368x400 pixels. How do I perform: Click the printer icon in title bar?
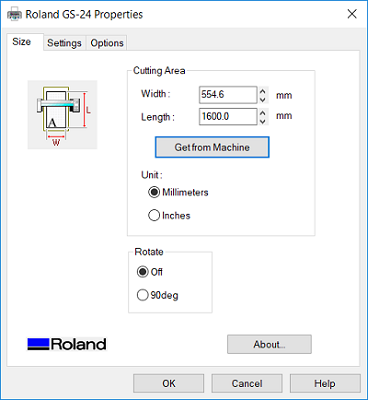[x=14, y=15]
